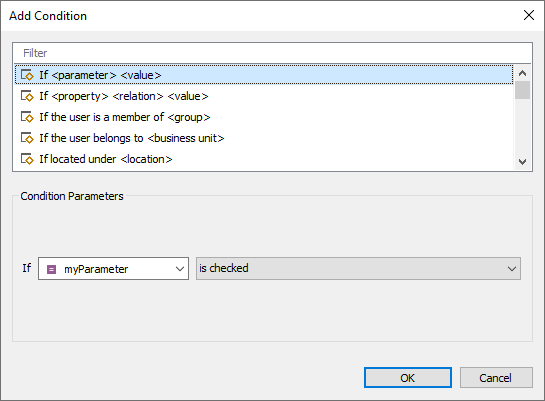Select 'If <property> <relation> <value>' entry

[264, 96]
